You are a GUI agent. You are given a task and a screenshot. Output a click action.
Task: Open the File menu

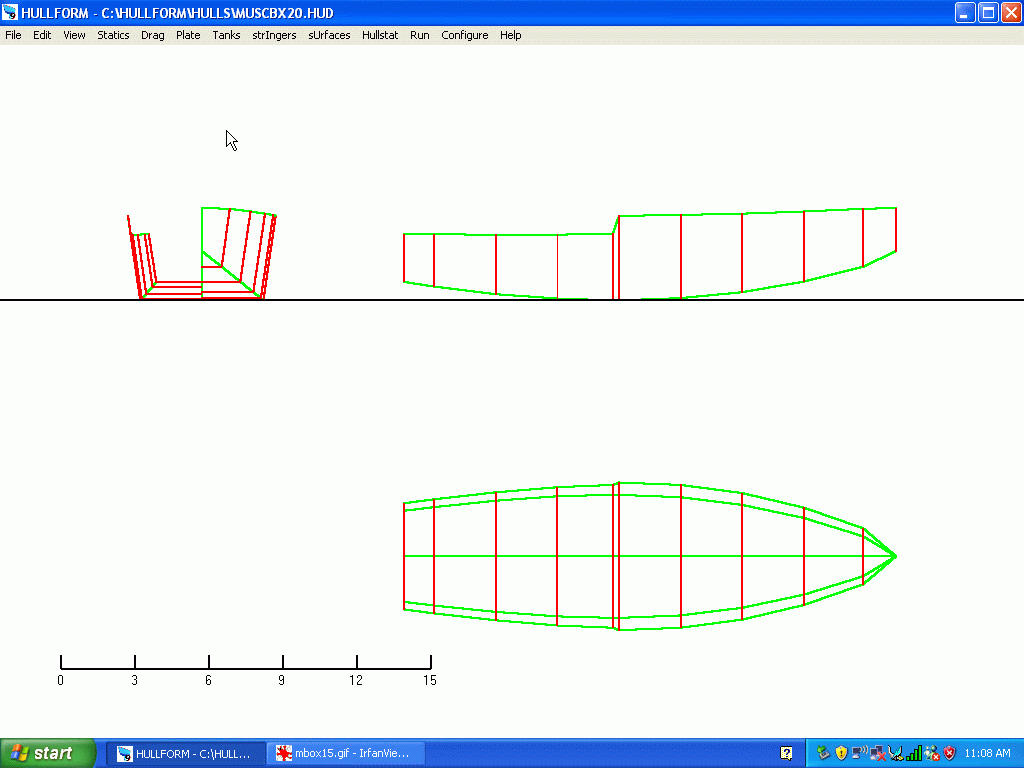pos(13,35)
